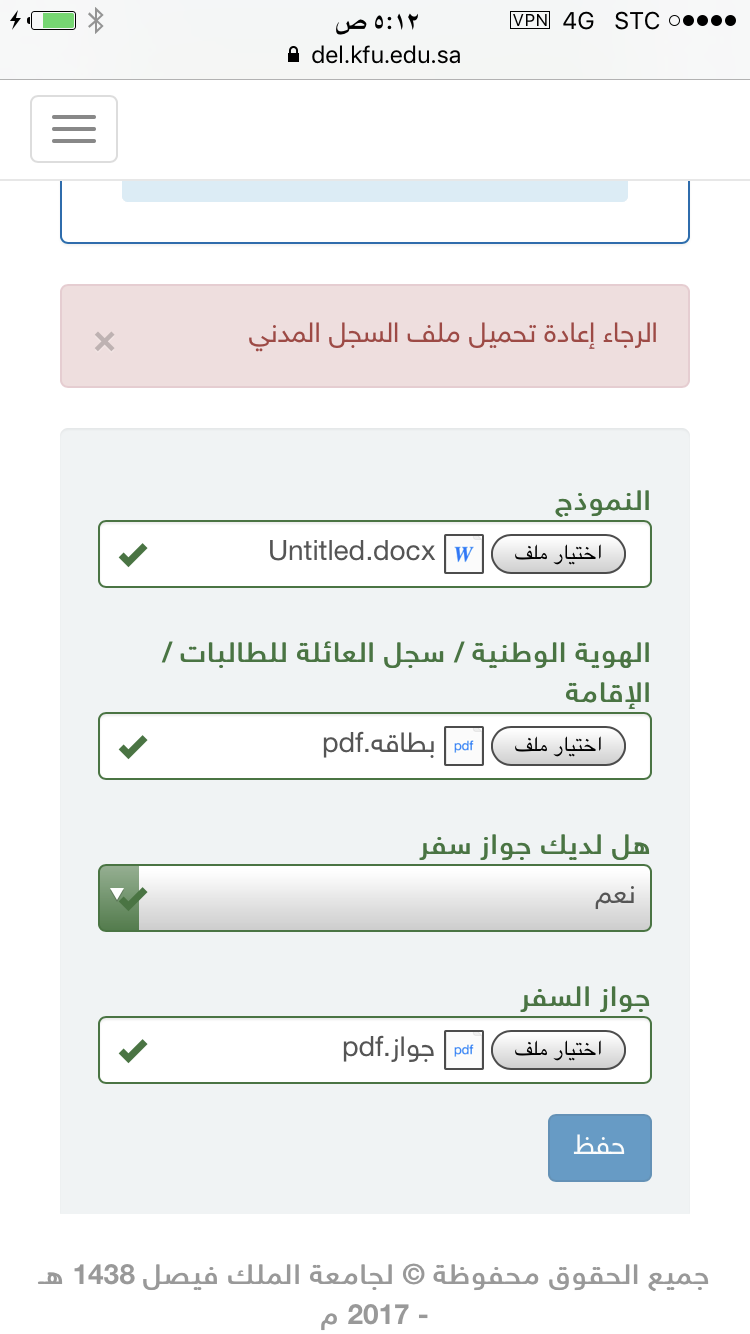This screenshot has width=750, height=1334.
Task: Click the checkmark in جواز السفر field
Action: [x=133, y=1050]
